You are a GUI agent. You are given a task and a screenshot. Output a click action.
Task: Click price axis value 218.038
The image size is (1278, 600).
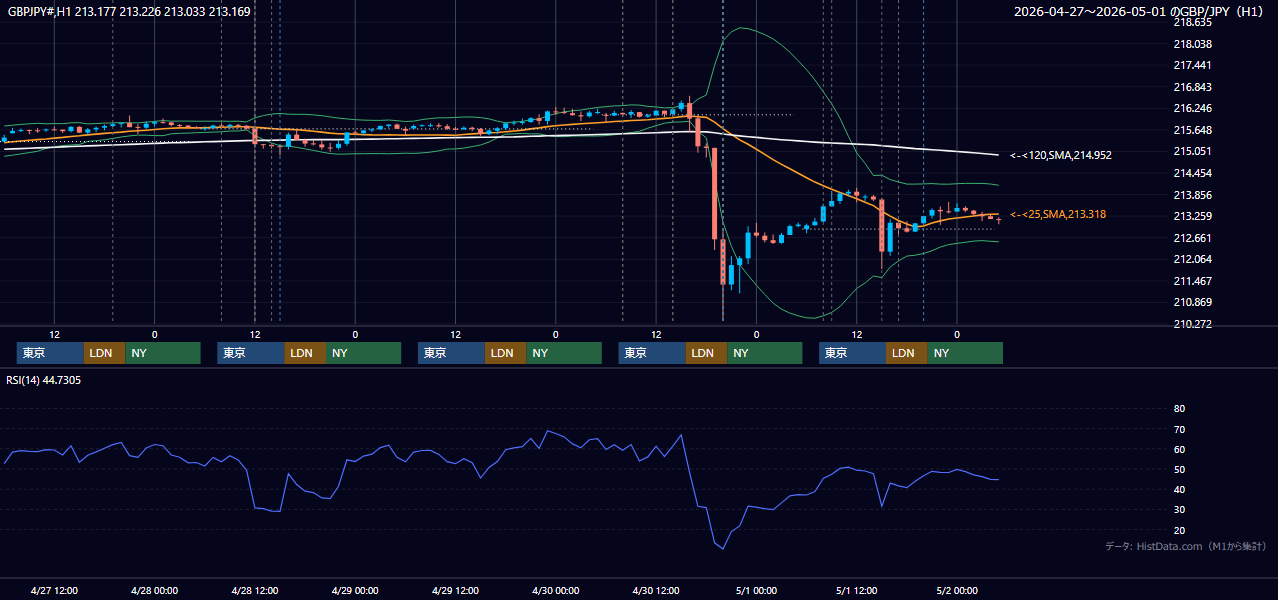point(1192,44)
